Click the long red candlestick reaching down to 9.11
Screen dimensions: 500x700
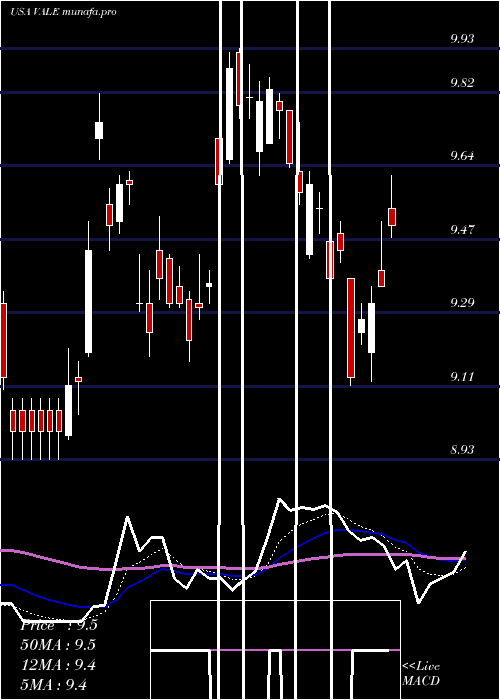pyautogui.click(x=351, y=328)
